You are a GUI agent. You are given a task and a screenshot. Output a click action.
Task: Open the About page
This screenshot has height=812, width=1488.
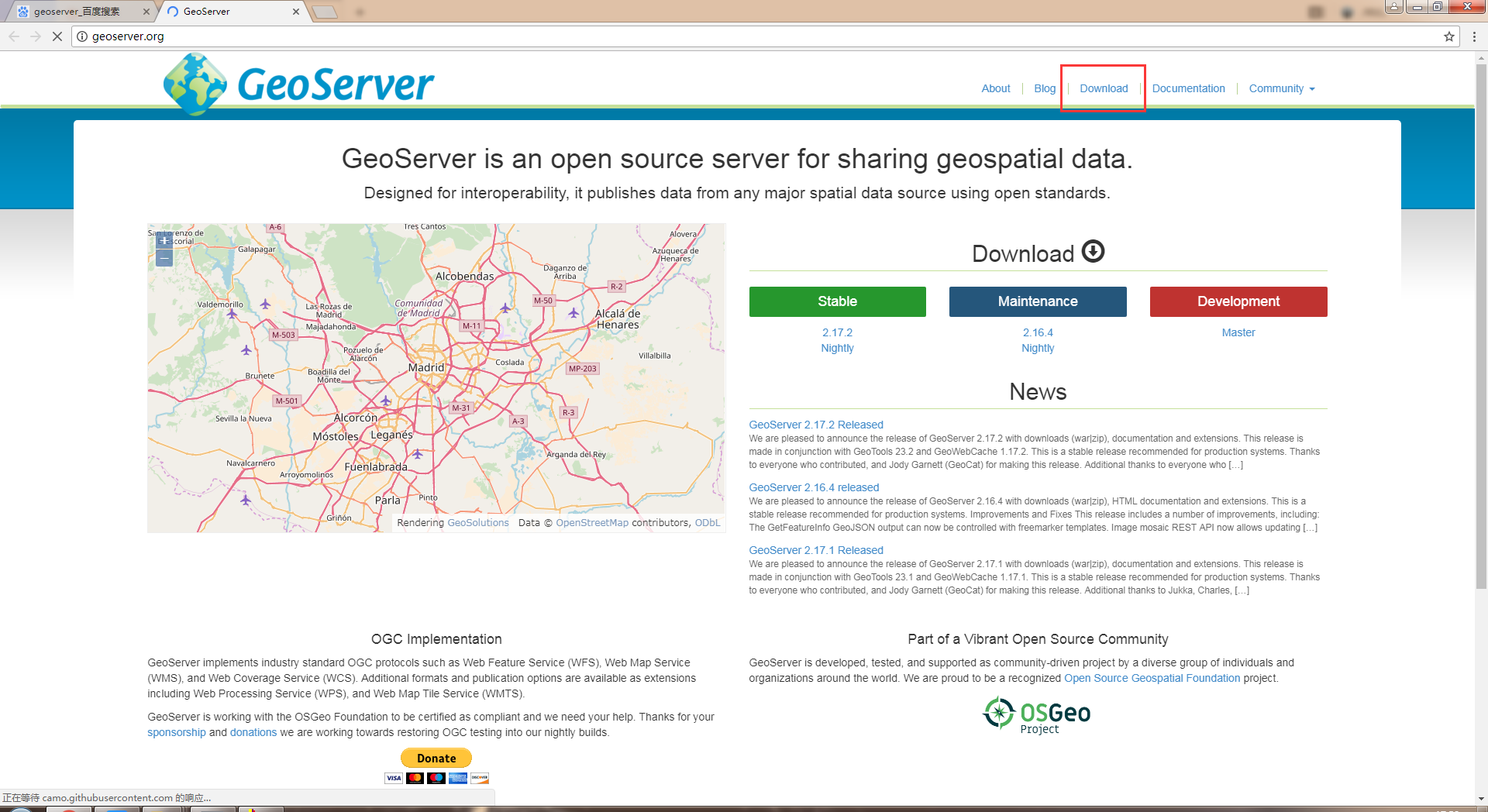pos(996,88)
